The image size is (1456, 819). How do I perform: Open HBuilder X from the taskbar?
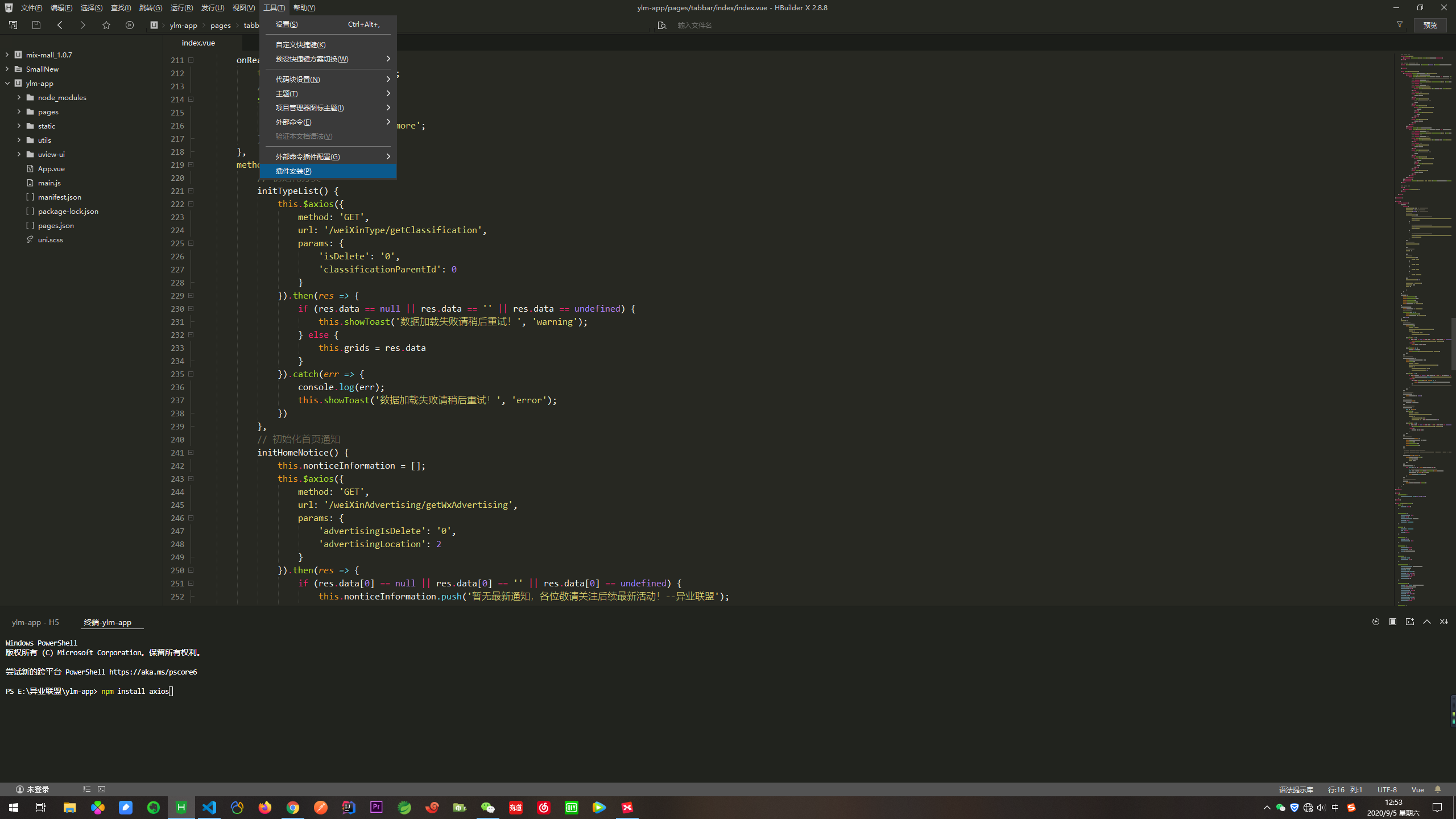181,807
